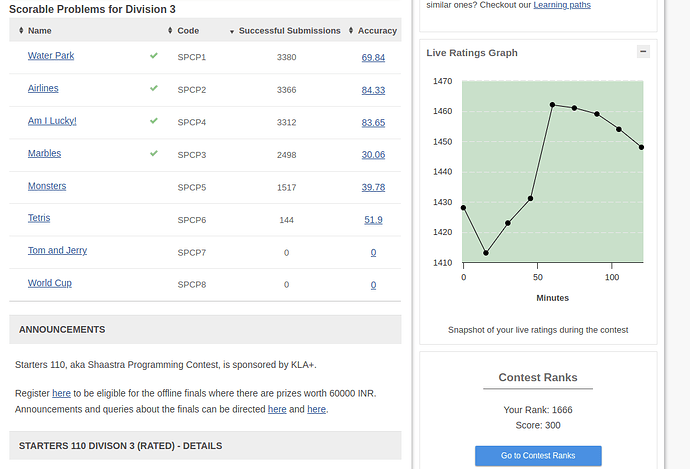The image size is (690, 469).
Task: Open the Marbles problem link
Action: 44,154
